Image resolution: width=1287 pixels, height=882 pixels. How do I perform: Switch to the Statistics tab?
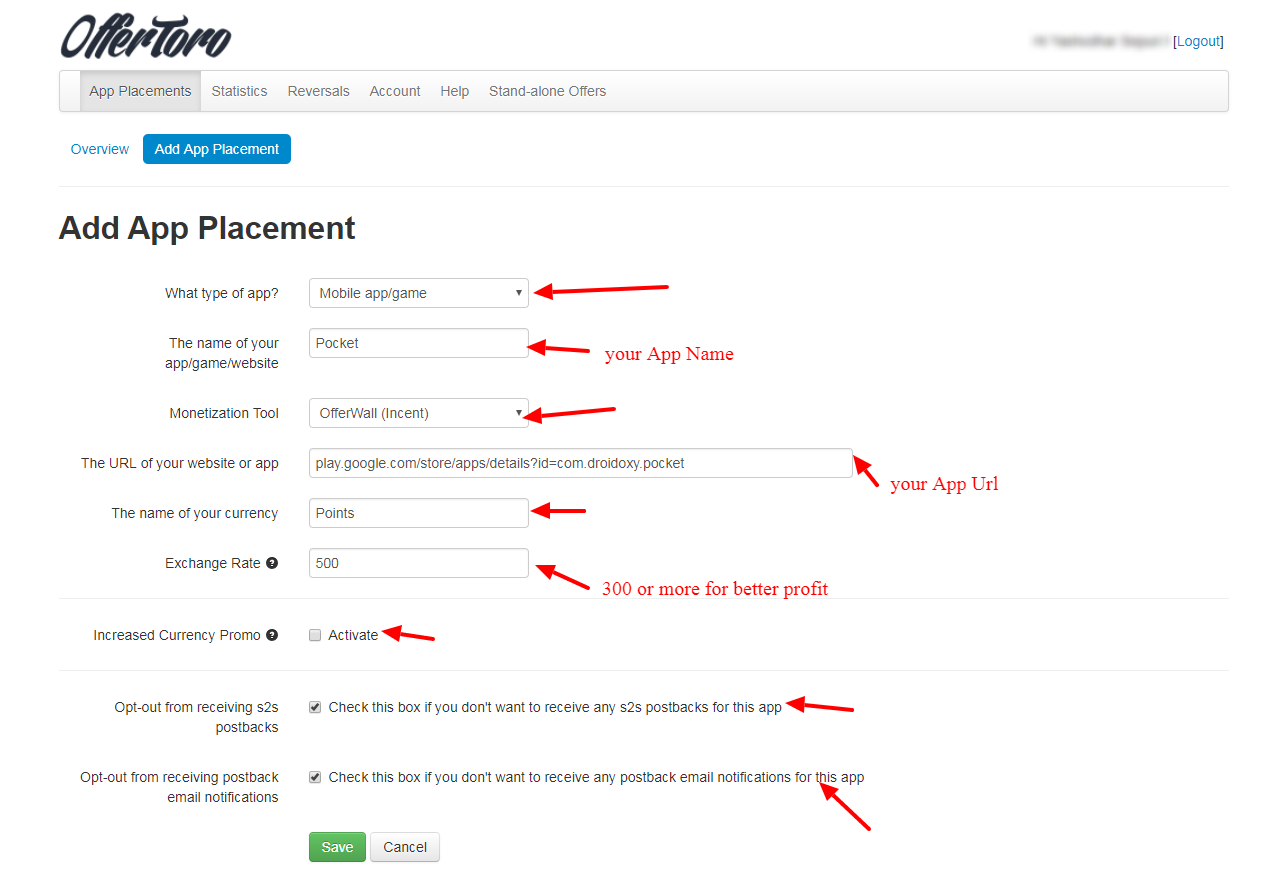point(239,91)
